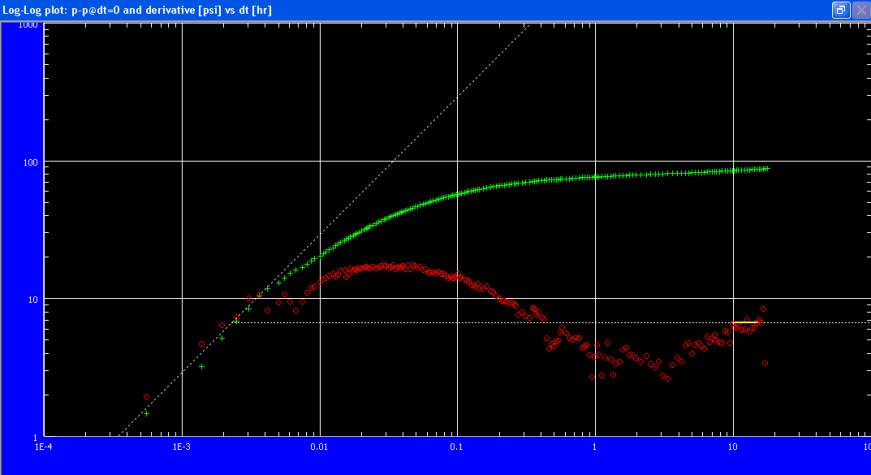This screenshot has width=871, height=475.
Task: Click the first red derivative point at far left
Action: click(x=146, y=397)
